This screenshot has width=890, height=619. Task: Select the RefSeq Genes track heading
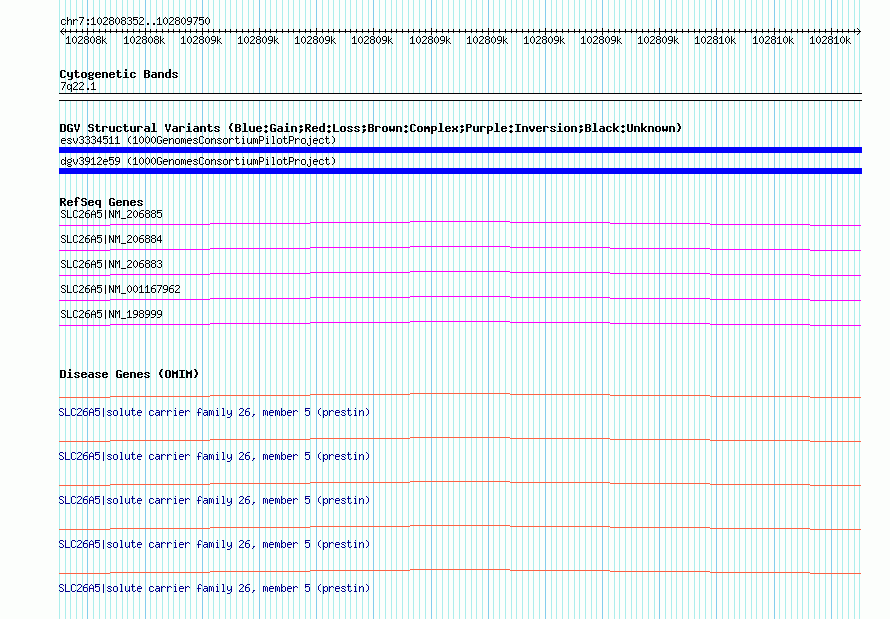point(101,202)
